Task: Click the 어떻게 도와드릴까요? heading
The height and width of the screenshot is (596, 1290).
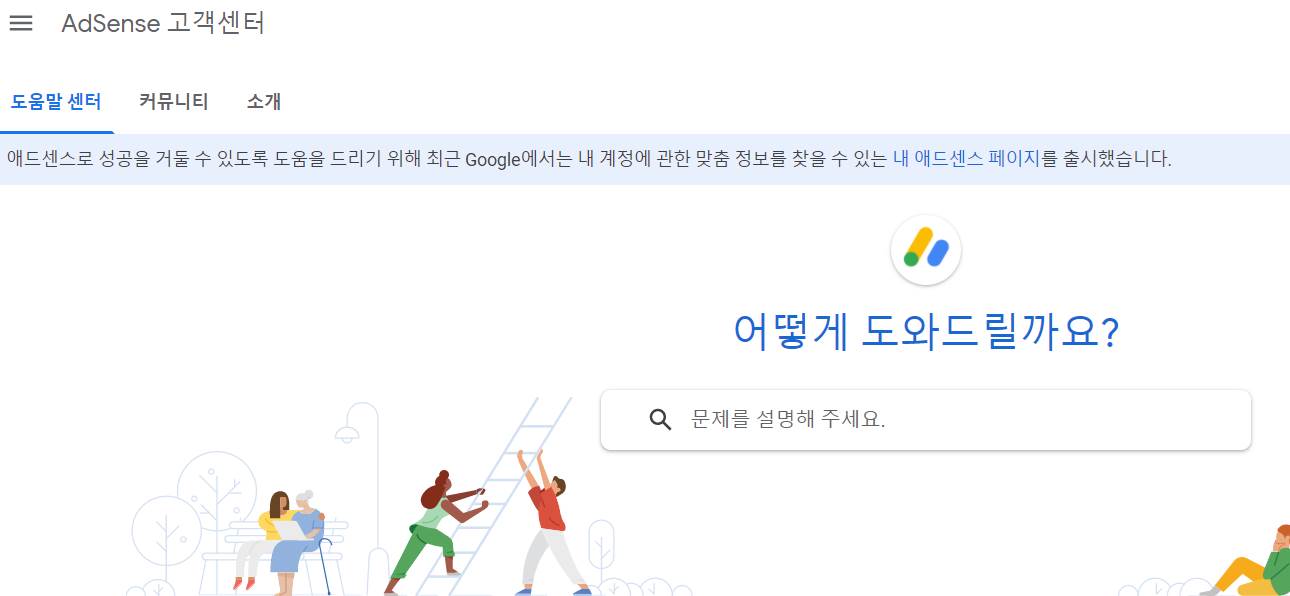Action: [926, 332]
